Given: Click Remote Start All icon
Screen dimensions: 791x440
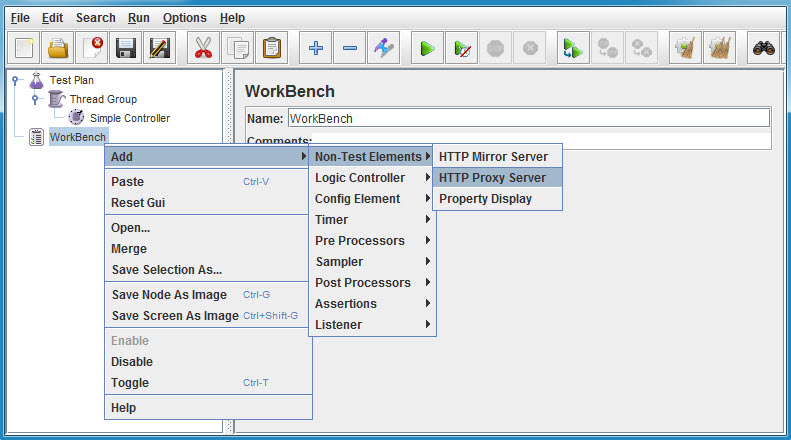Looking at the screenshot, I should (573, 48).
